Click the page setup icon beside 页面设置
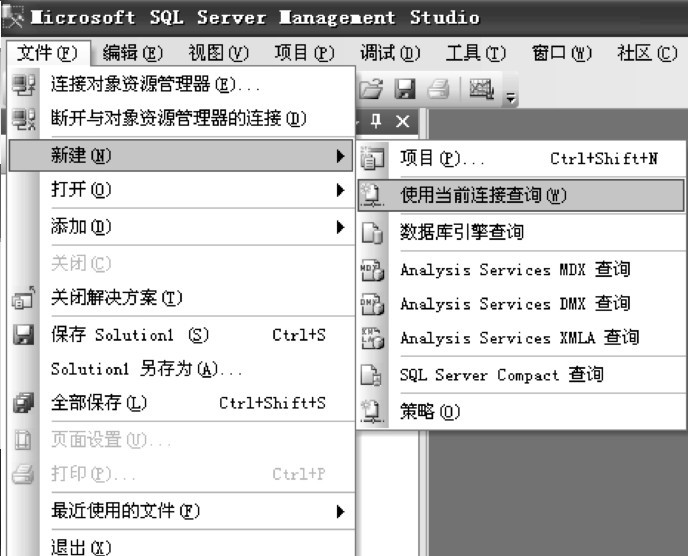688x556 pixels. pyautogui.click(x=23, y=440)
